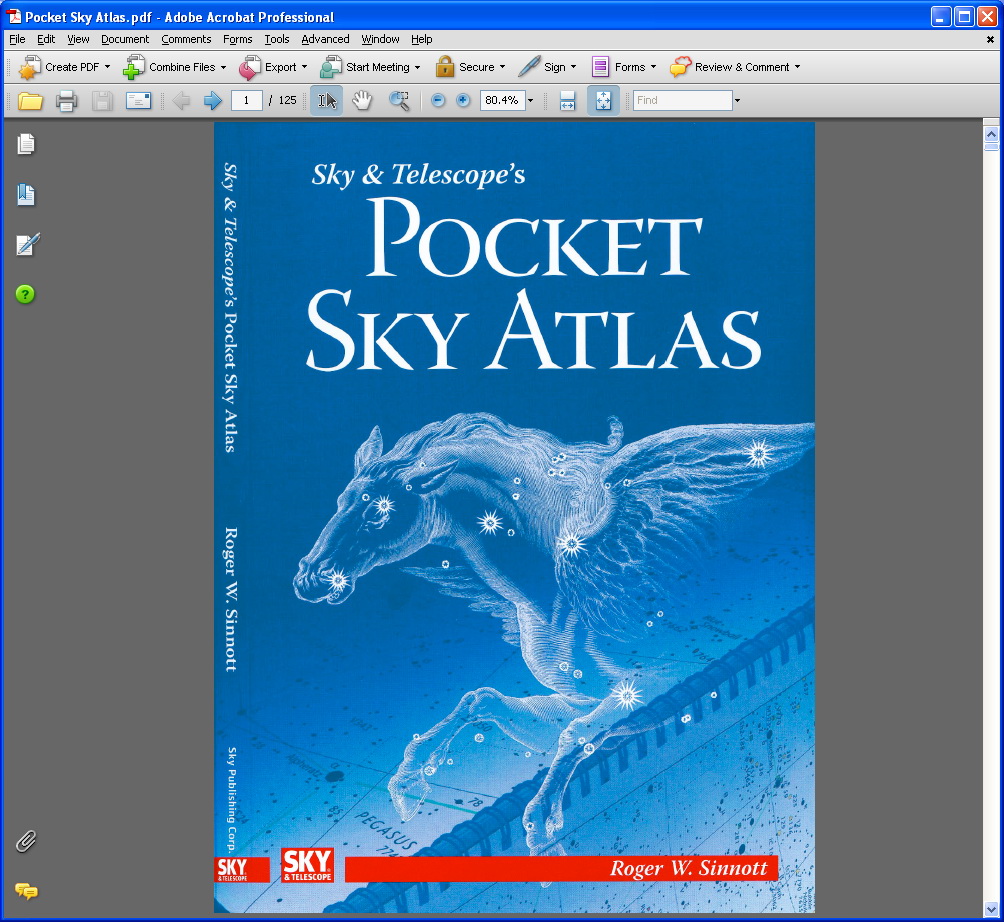Click the vertical scrollbar up arrow
The width and height of the screenshot is (1004, 922).
[x=991, y=134]
